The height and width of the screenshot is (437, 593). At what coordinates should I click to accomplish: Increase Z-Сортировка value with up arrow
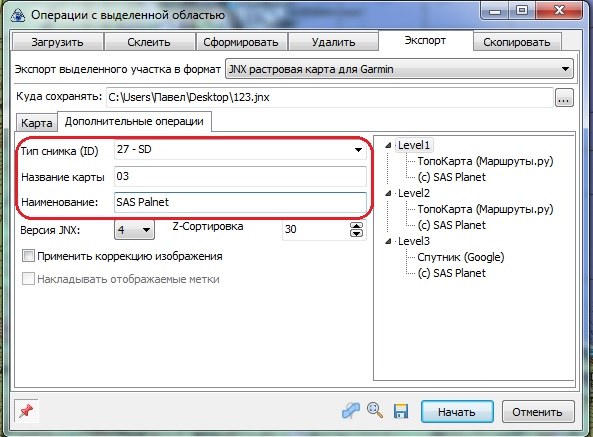tap(357, 226)
